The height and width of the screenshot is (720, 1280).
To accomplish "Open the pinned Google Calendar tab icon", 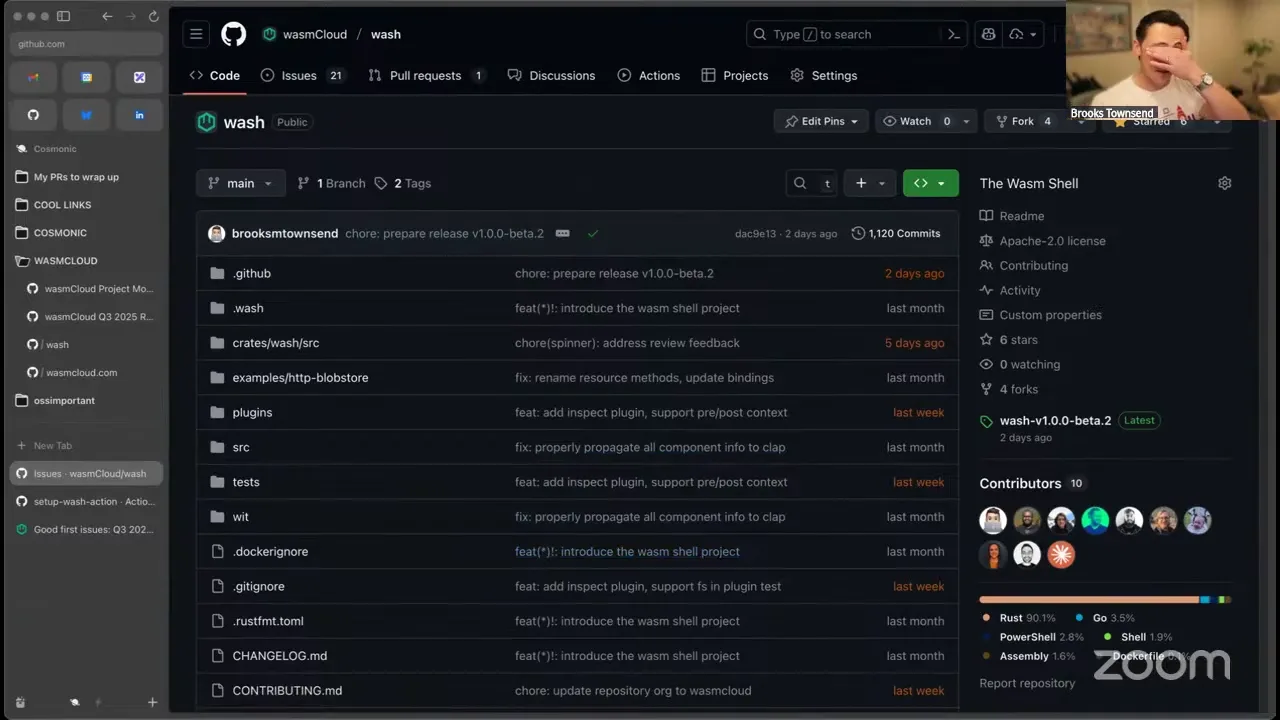I will 86,77.
